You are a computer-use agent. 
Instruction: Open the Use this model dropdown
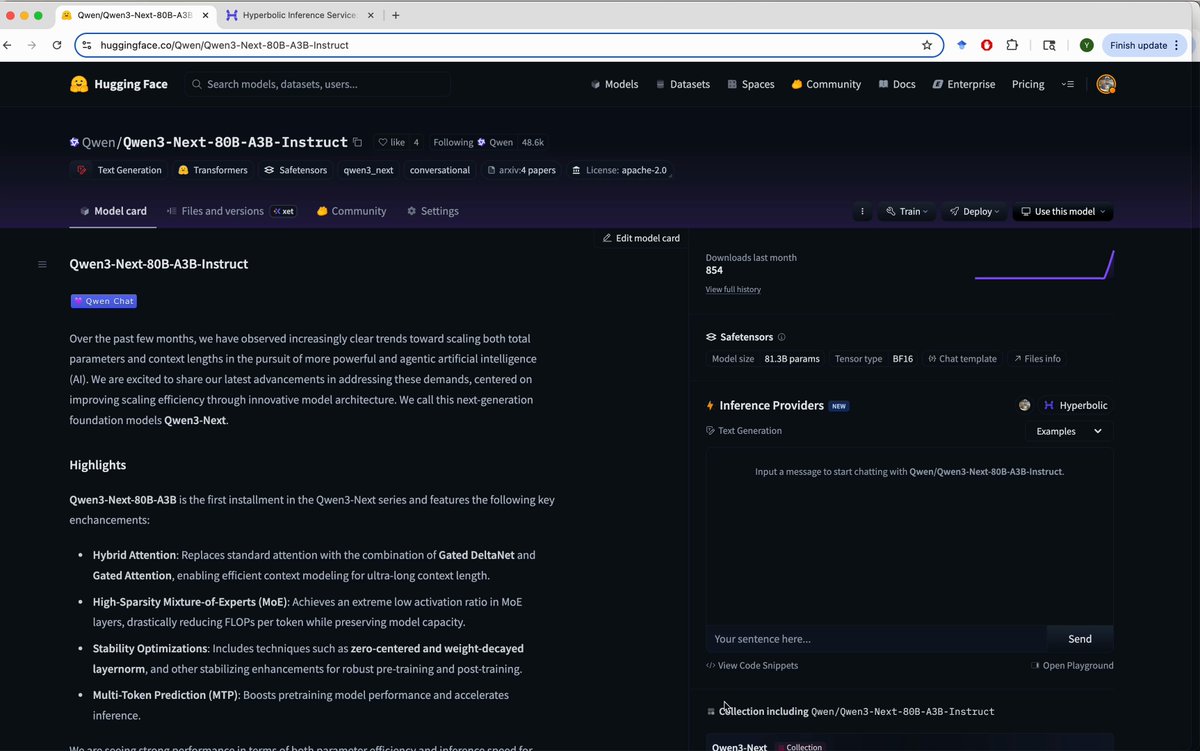pos(1063,212)
